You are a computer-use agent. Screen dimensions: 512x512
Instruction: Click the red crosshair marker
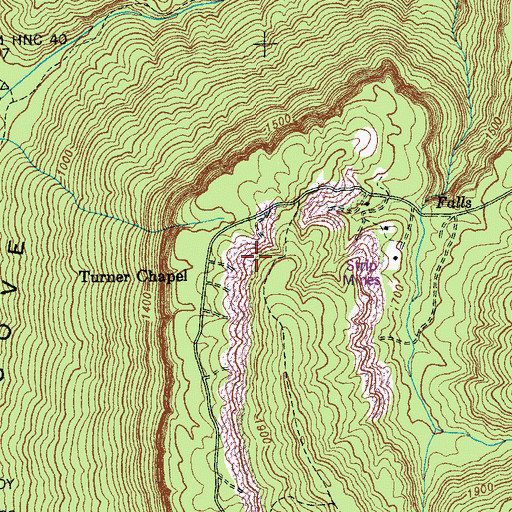[x=256, y=256]
